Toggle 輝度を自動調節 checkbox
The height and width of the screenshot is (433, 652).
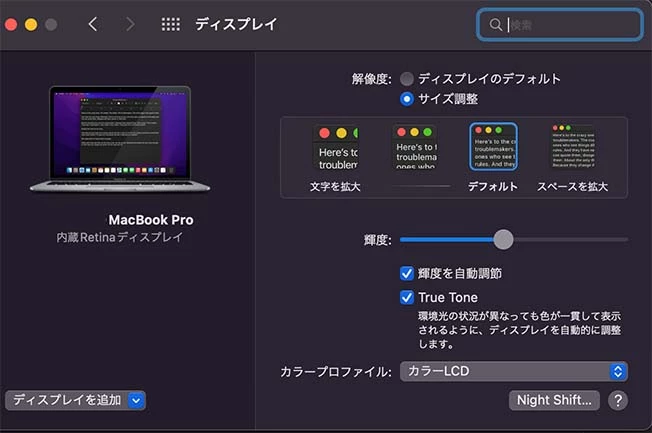(407, 273)
